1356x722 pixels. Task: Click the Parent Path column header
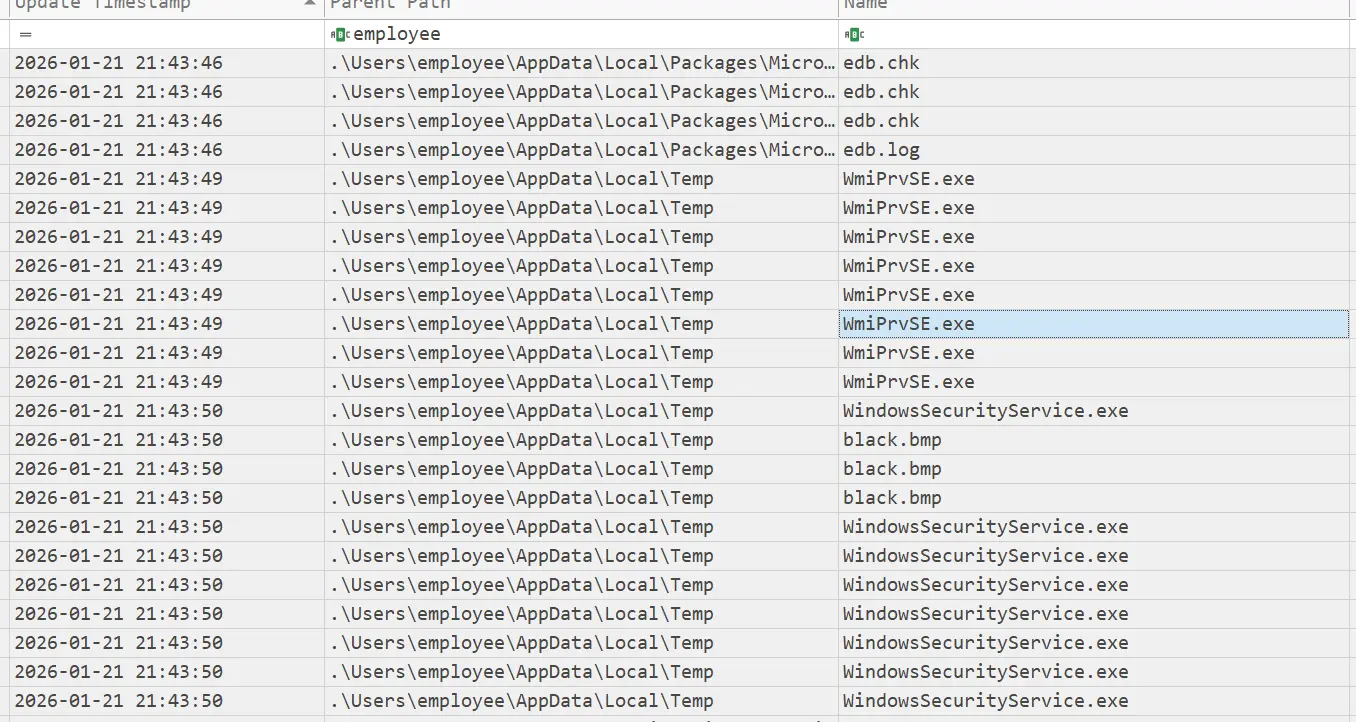point(500,5)
